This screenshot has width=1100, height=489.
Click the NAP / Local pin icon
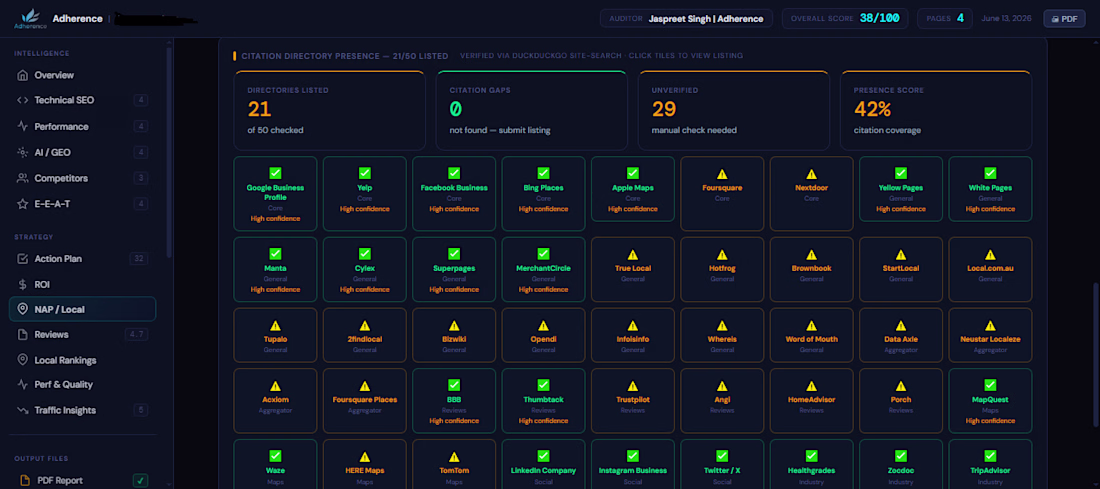point(22,309)
